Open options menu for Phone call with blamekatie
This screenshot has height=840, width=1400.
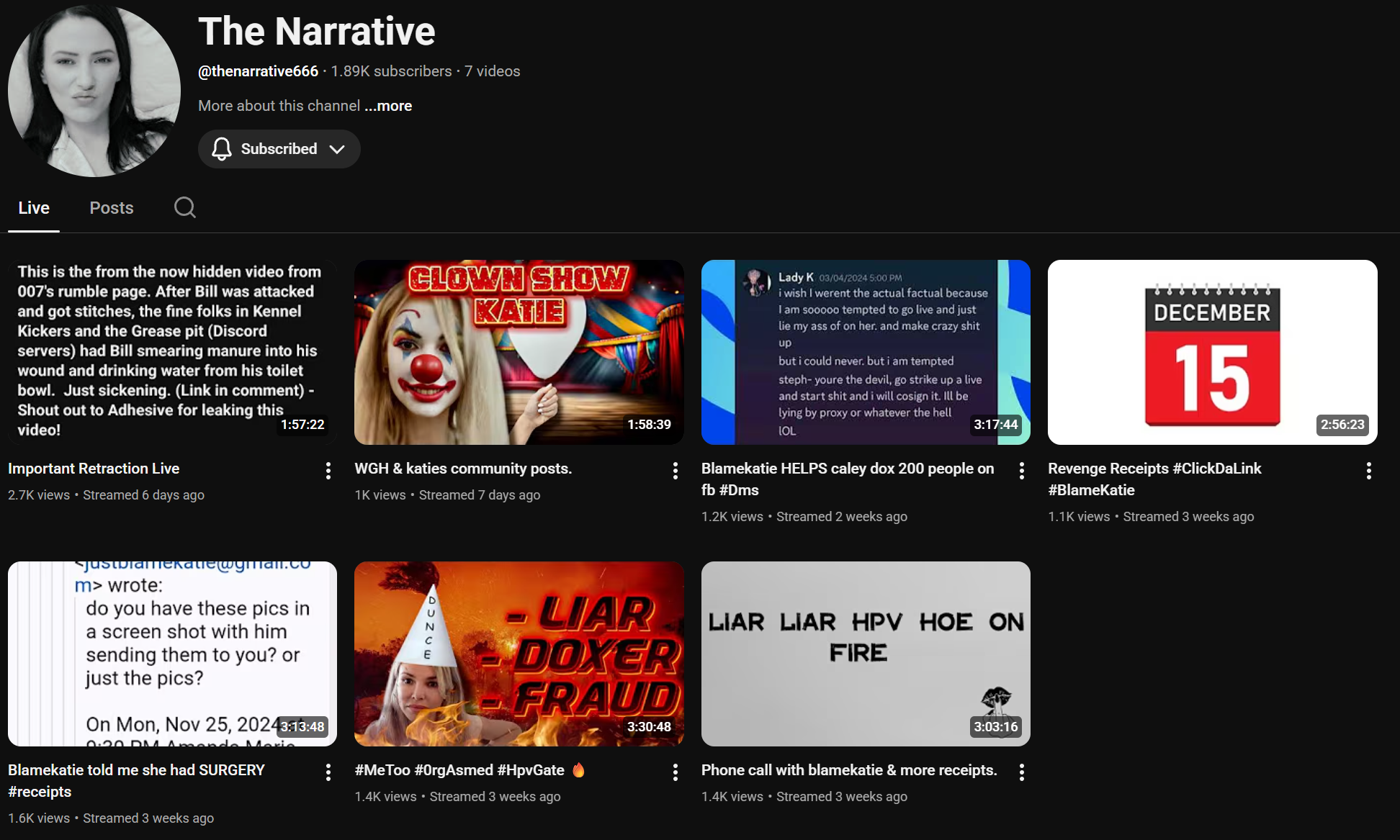click(x=1022, y=772)
